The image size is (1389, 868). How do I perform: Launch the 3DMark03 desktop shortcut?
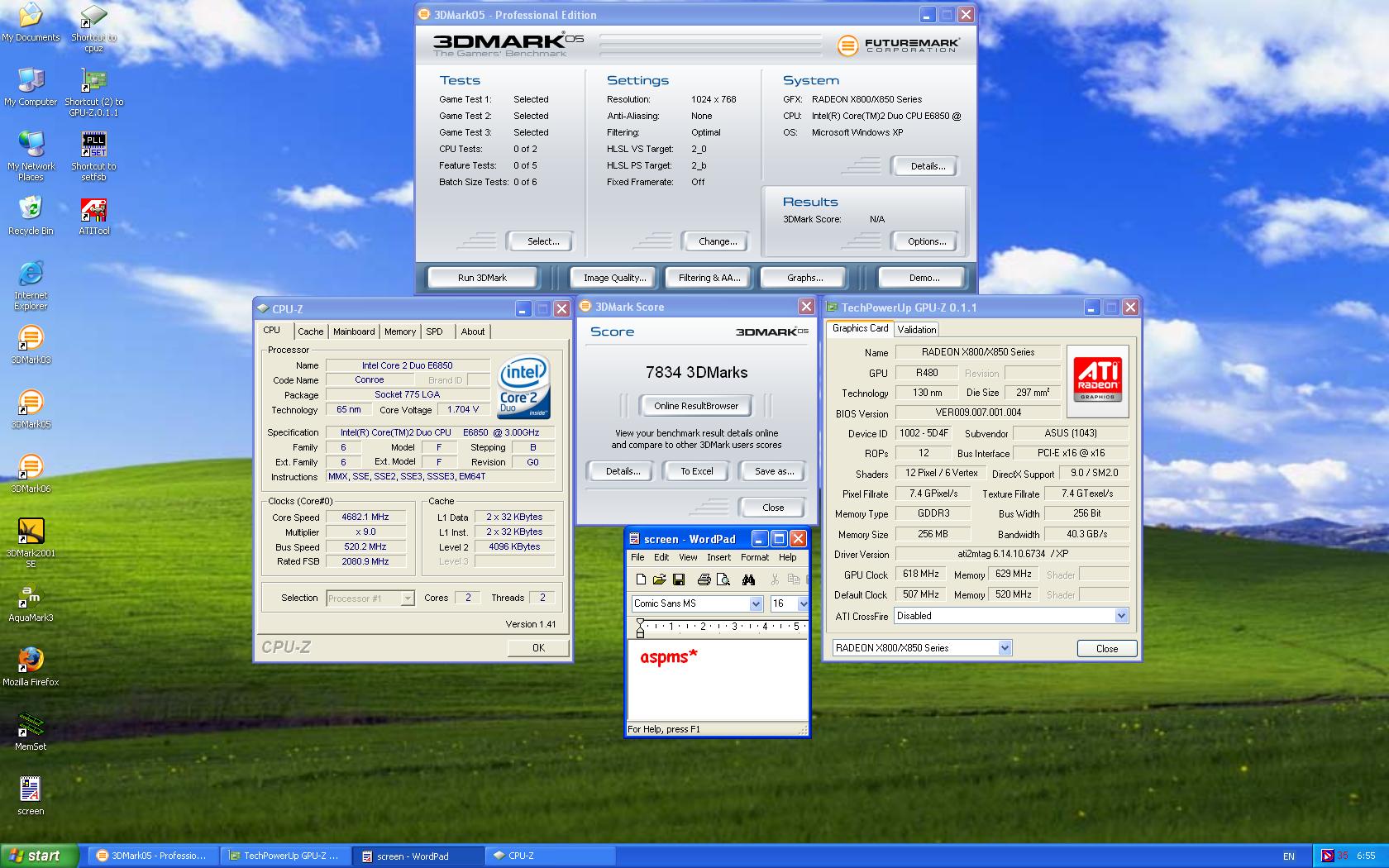click(31, 345)
